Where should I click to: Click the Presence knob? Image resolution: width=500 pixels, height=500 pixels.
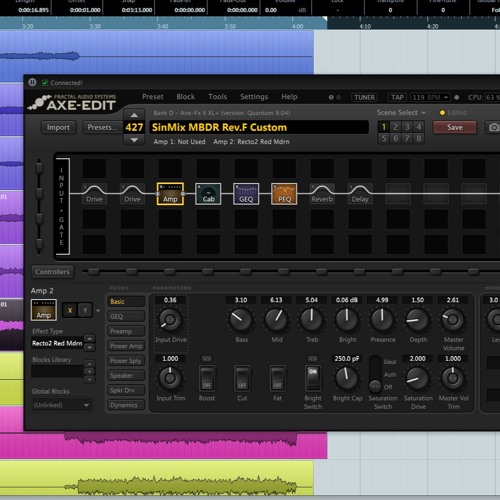(x=382, y=320)
